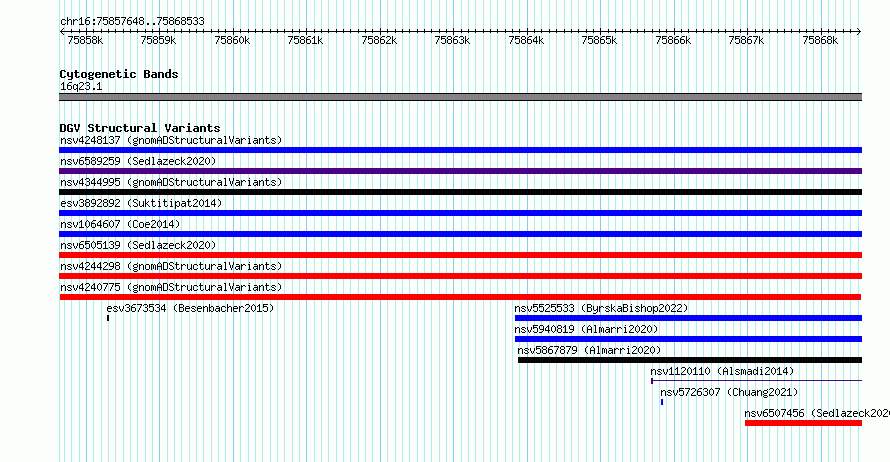Image resolution: width=890 pixels, height=462 pixels.
Task: Open nsv4344995 (gnomADStructuralVariants) label
Action: click(171, 182)
